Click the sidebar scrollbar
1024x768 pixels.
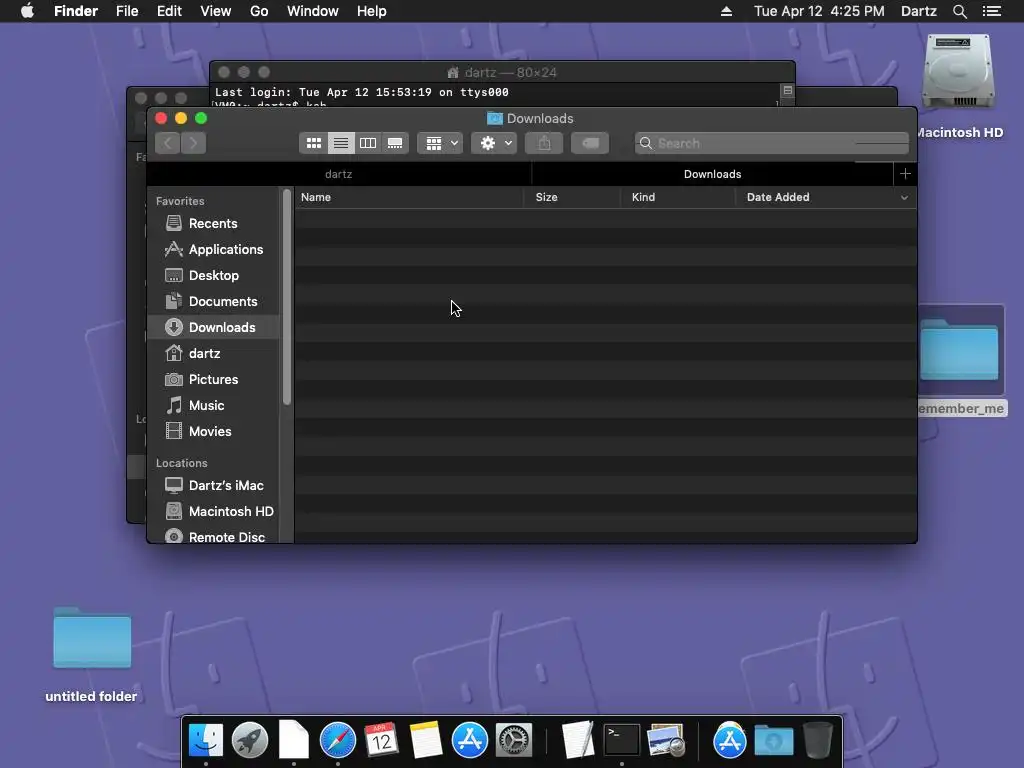click(x=287, y=297)
